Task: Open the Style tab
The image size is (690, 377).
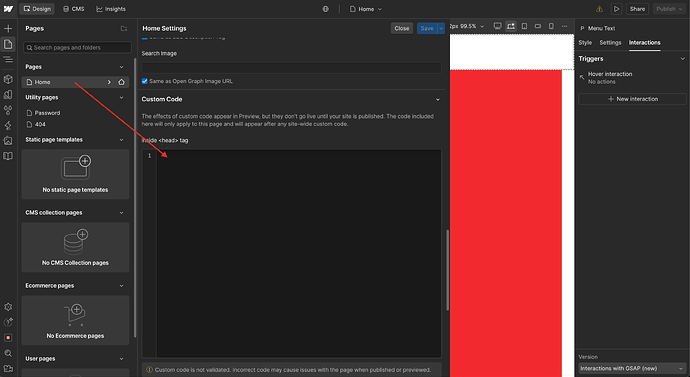Action: point(585,43)
